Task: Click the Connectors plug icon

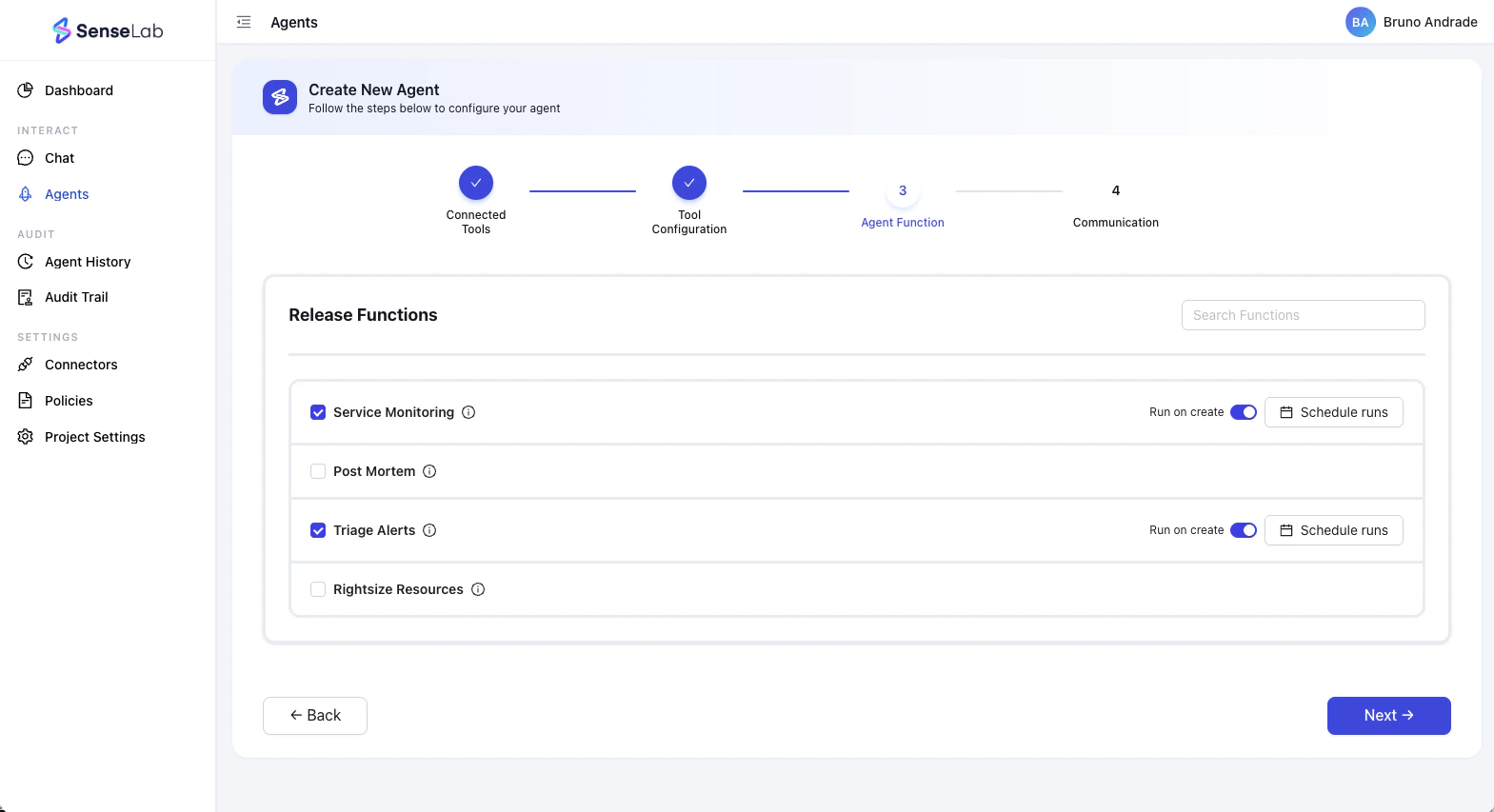Action: (x=26, y=365)
